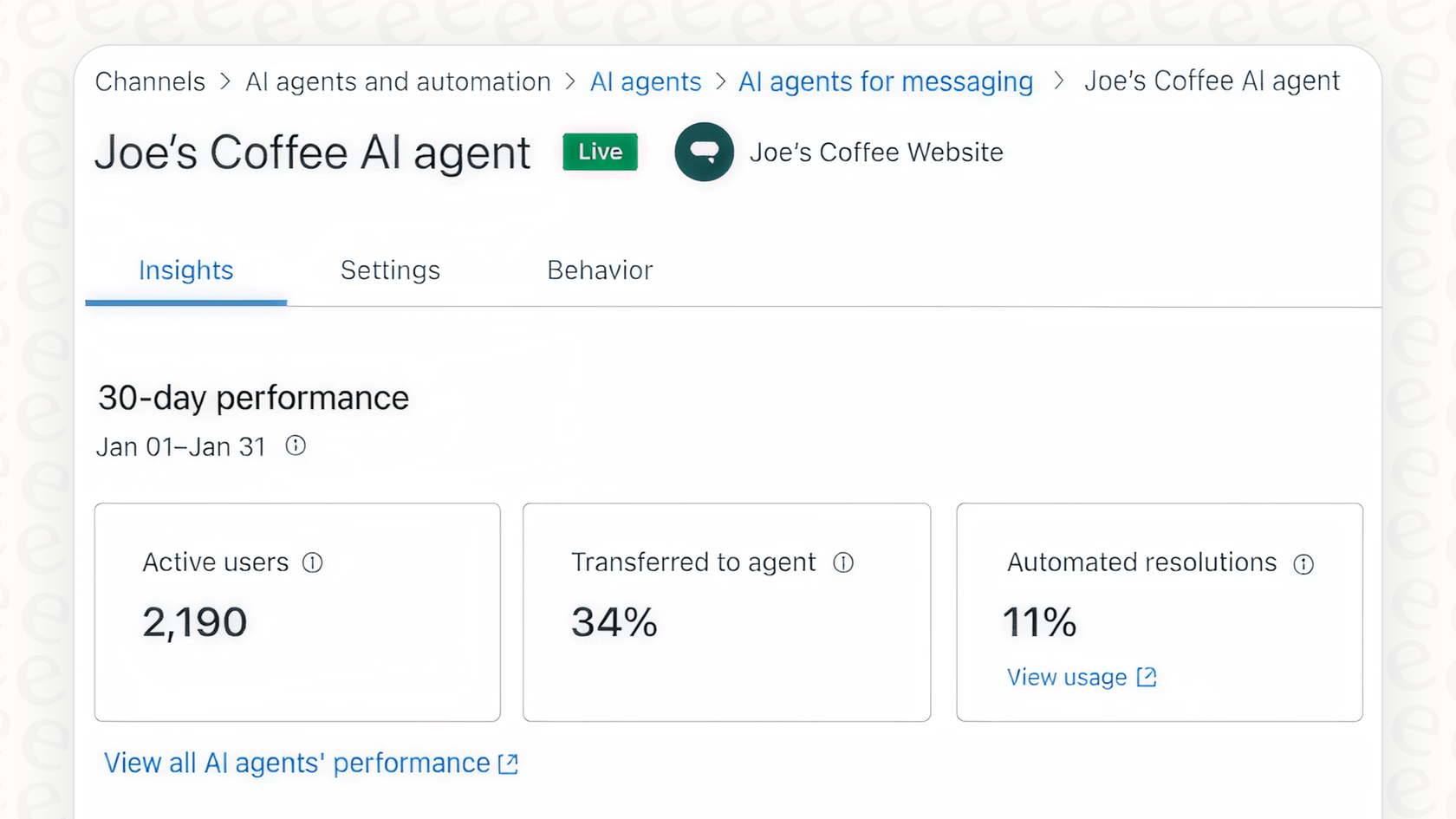Select the Insights tab
This screenshot has width=1456, height=819.
click(185, 270)
